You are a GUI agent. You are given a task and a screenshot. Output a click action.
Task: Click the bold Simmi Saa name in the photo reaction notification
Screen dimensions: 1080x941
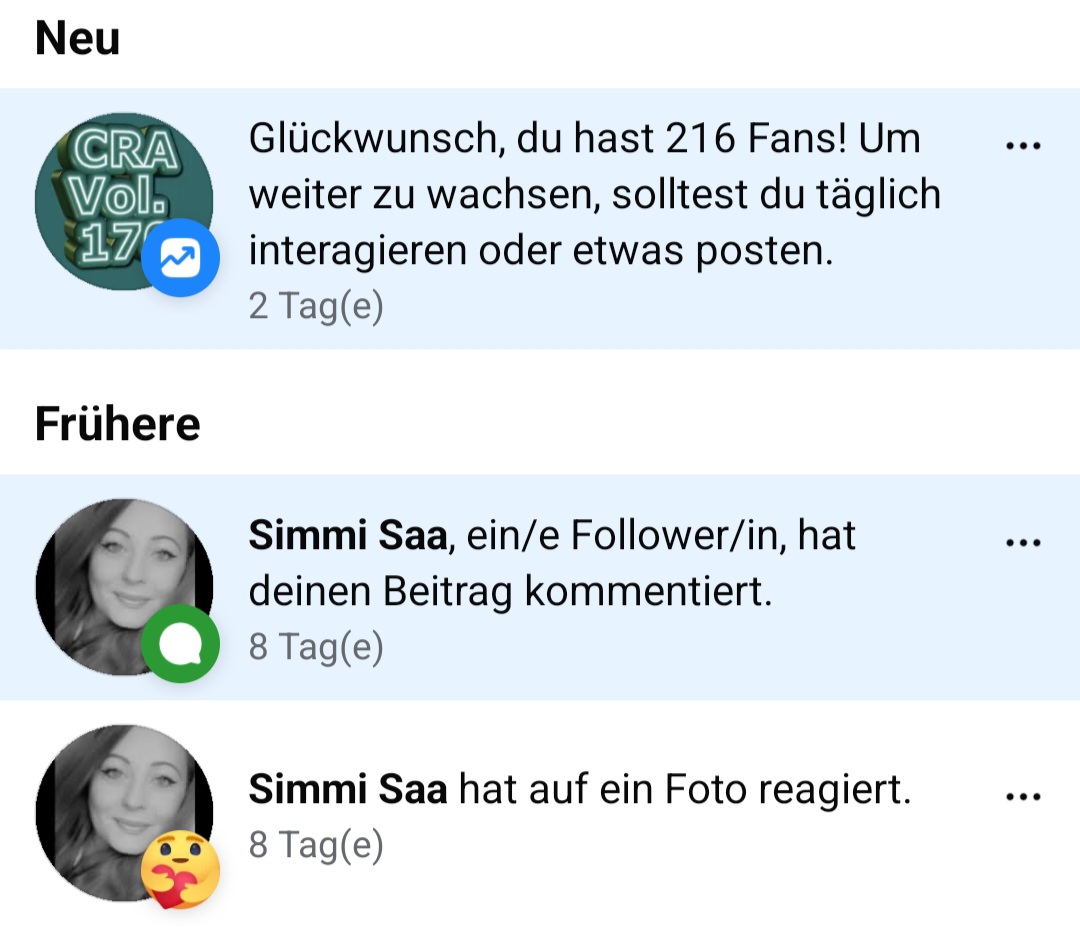click(347, 792)
